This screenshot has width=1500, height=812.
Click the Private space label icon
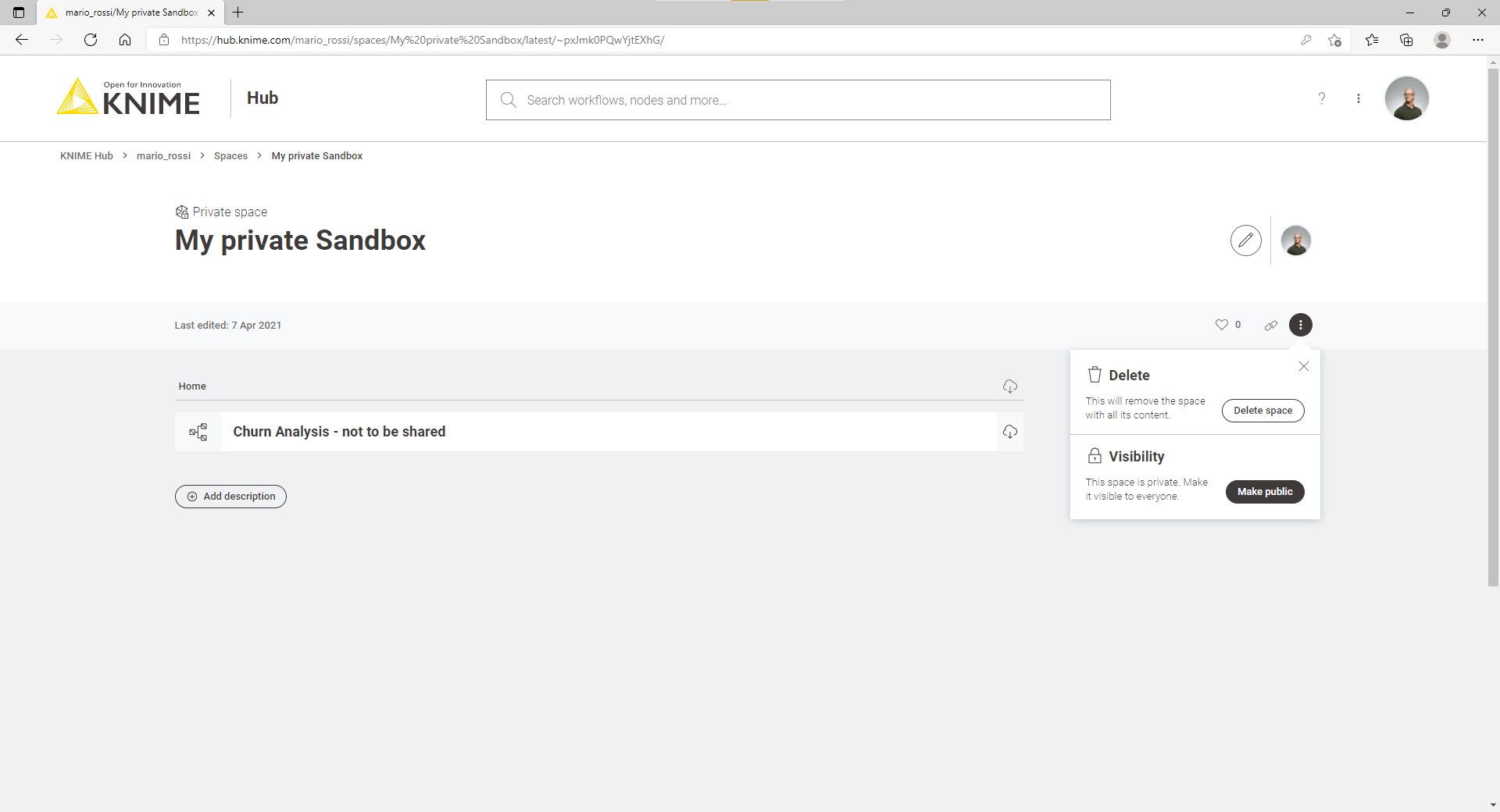pos(181,212)
